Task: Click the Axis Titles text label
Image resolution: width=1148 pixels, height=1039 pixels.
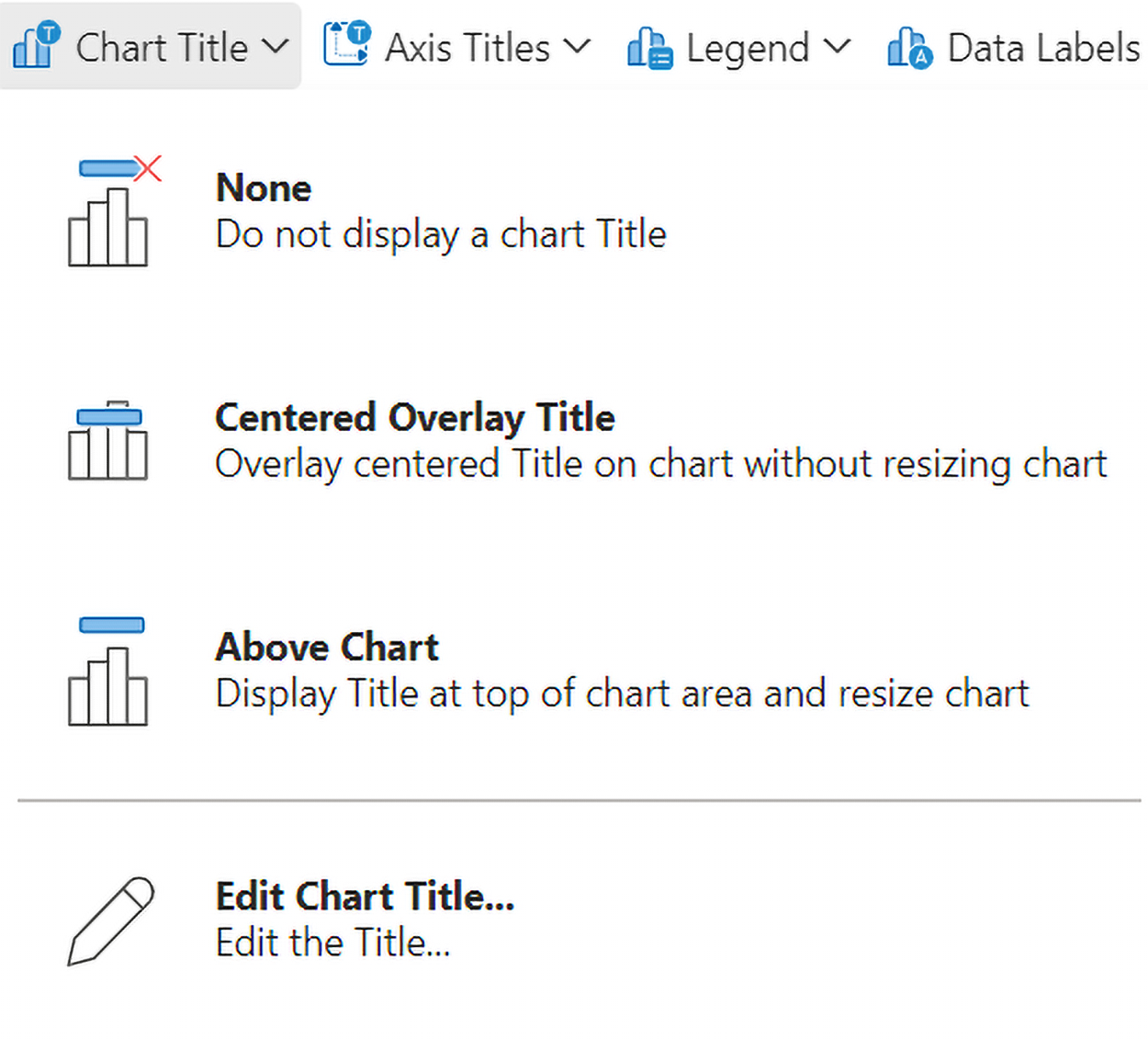Action: tap(467, 48)
